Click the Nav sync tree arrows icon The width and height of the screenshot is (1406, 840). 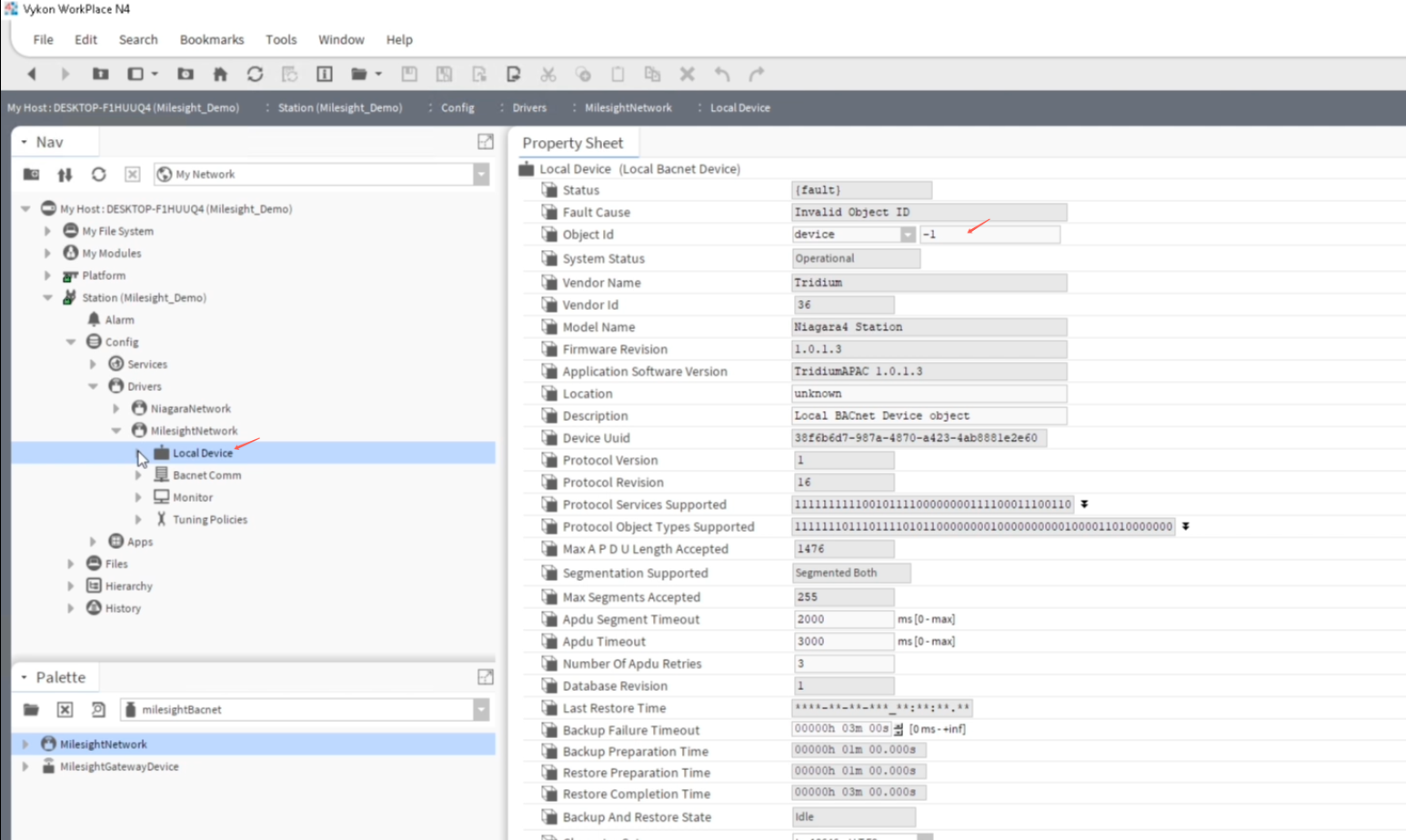(65, 175)
